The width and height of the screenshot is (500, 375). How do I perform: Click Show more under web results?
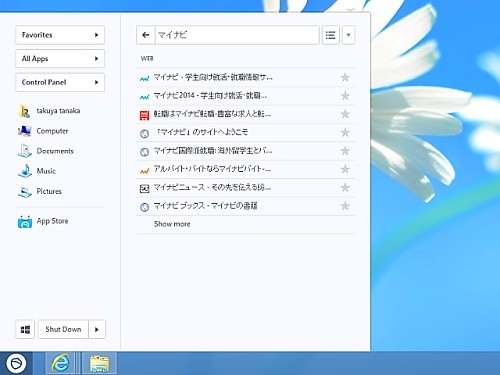click(x=172, y=224)
